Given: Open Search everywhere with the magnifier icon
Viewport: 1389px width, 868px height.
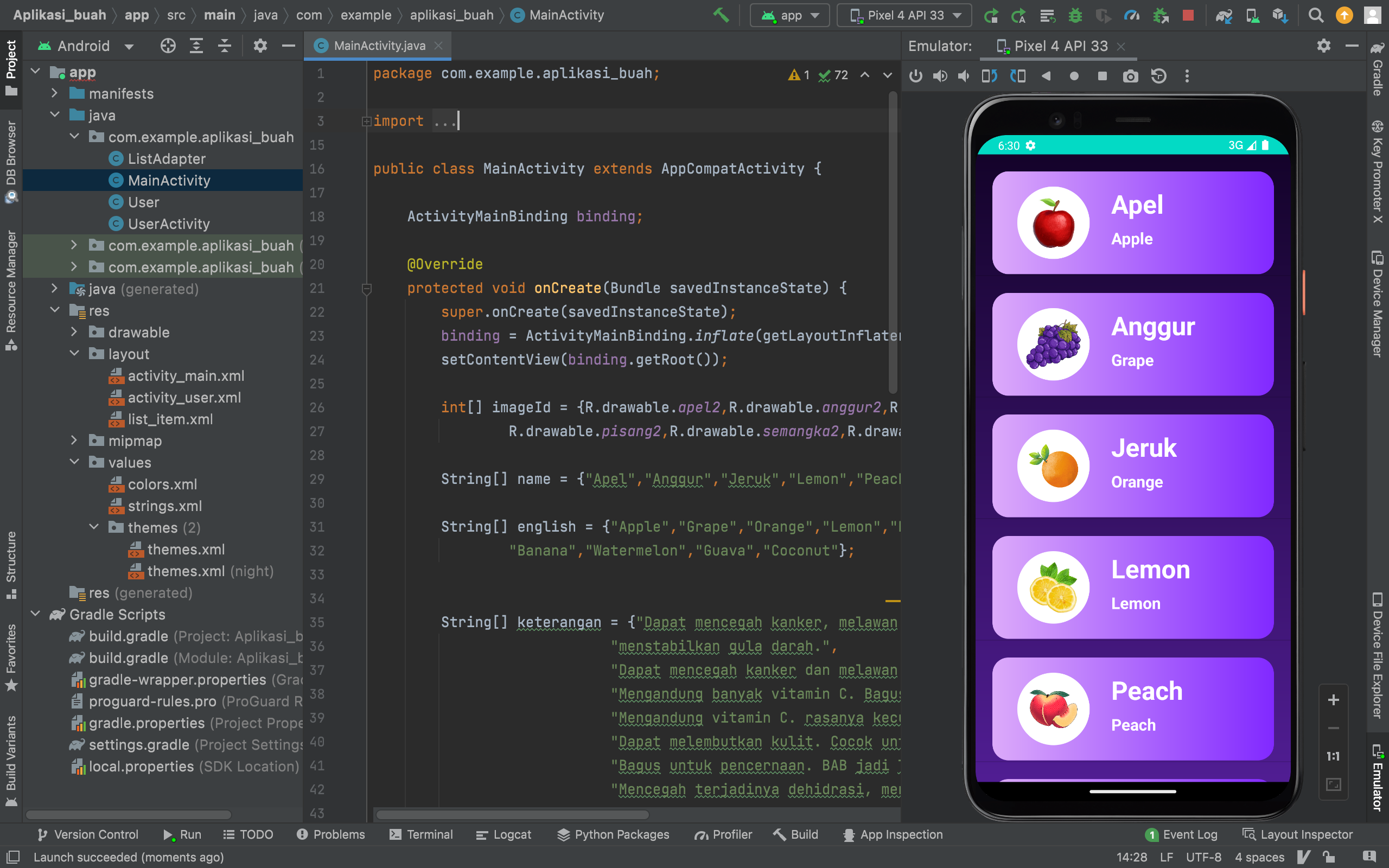Looking at the screenshot, I should (1316, 16).
